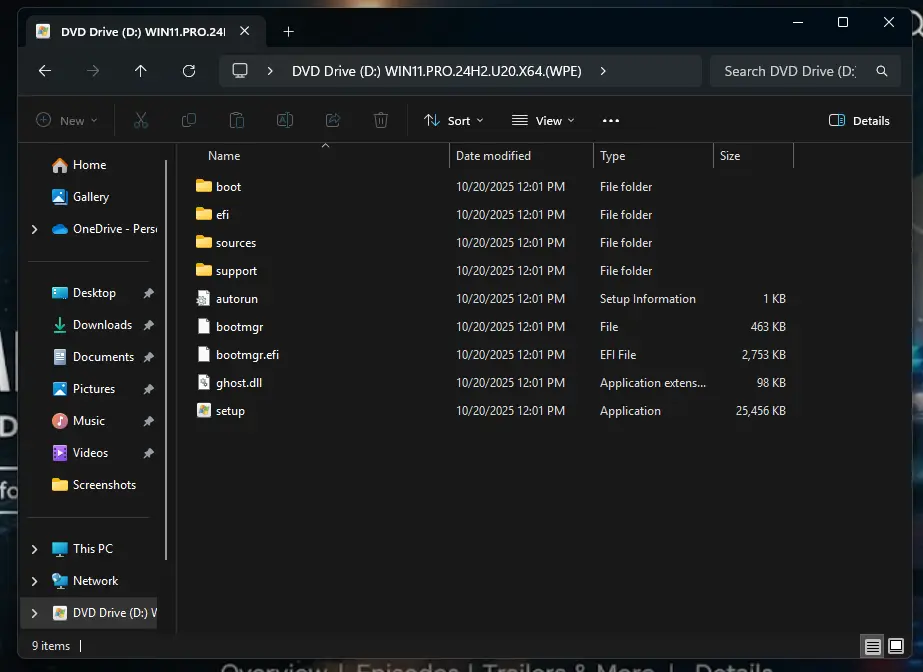
Task: Go to Downloads quick access
Action: pos(102,325)
